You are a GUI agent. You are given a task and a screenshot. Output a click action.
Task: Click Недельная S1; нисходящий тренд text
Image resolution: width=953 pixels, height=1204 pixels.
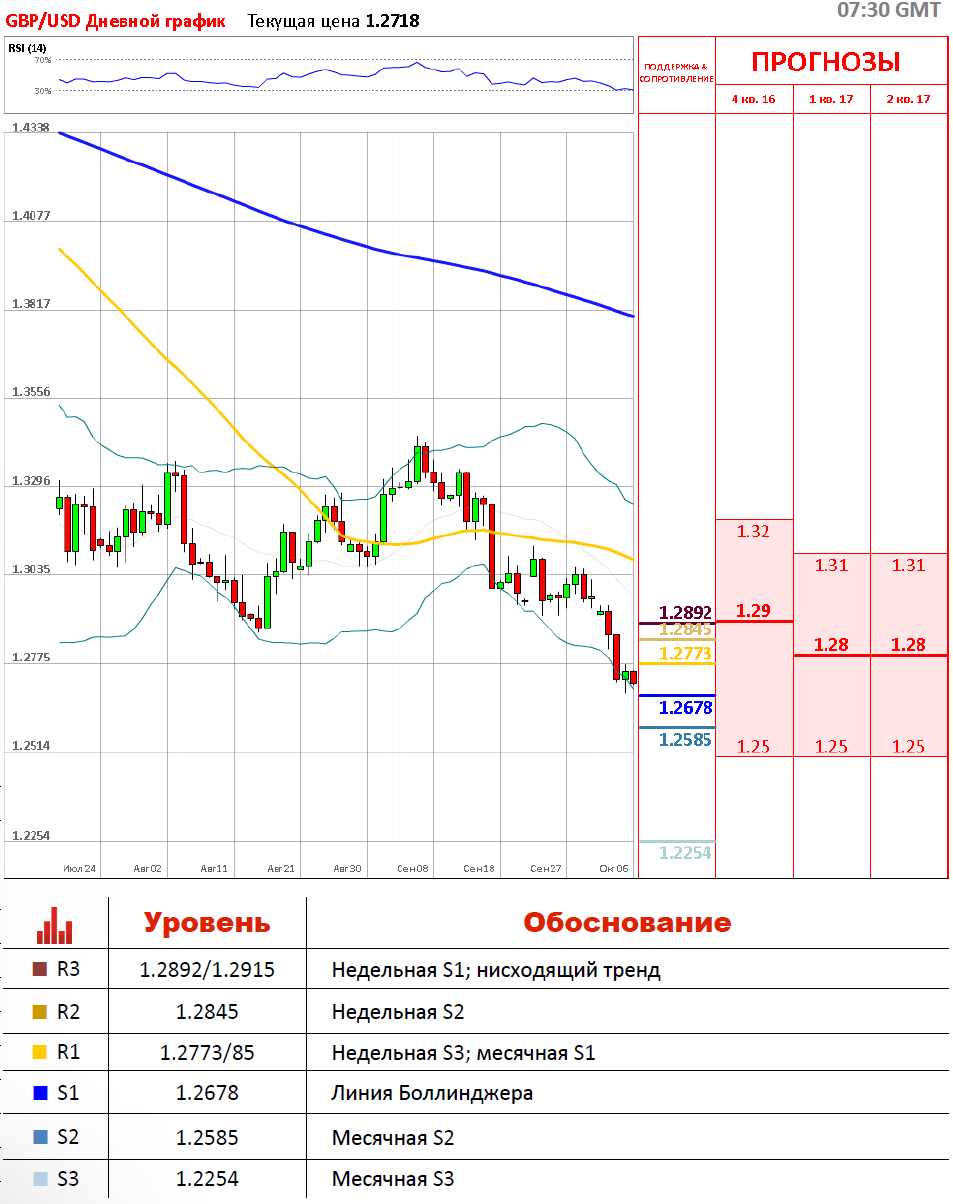(x=496, y=970)
